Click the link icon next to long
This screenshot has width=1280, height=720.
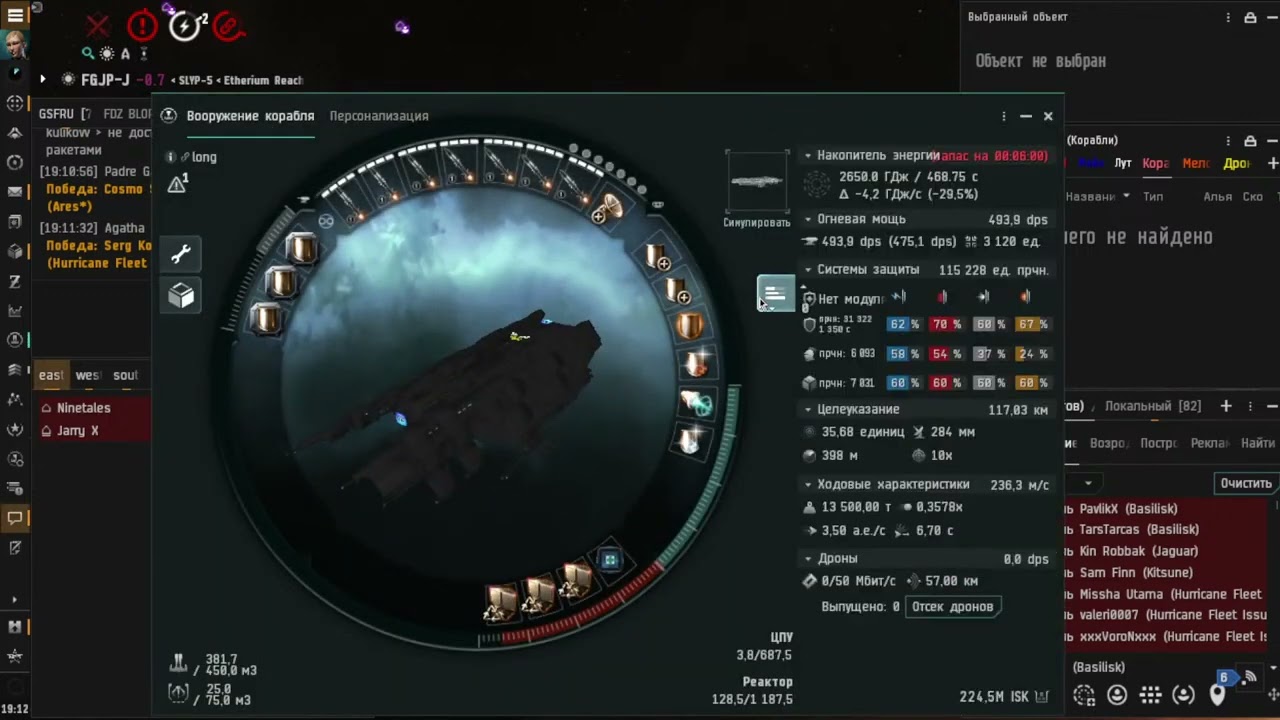185,157
